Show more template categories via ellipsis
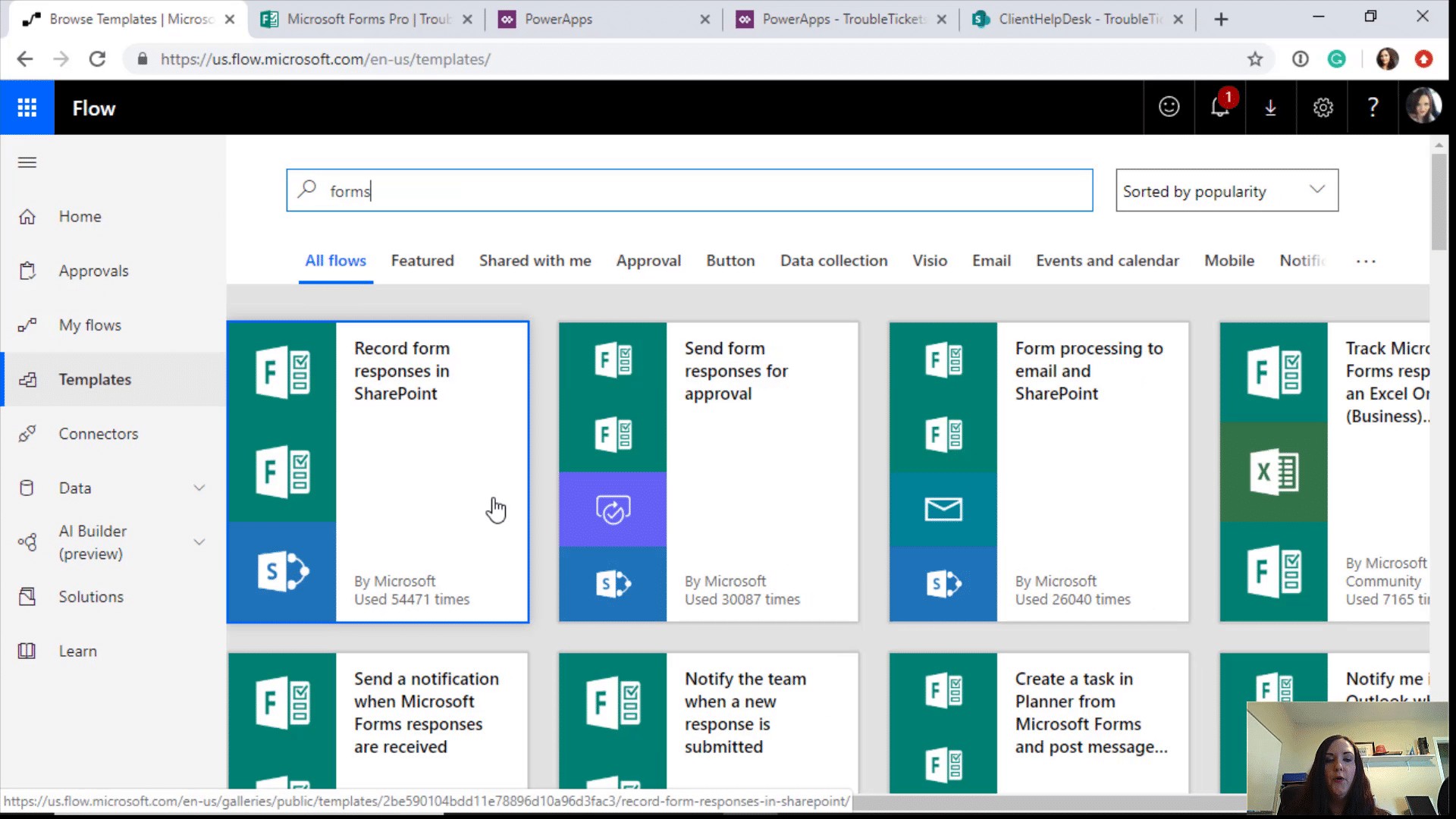Screen dimensions: 1456x819 click(x=1366, y=262)
